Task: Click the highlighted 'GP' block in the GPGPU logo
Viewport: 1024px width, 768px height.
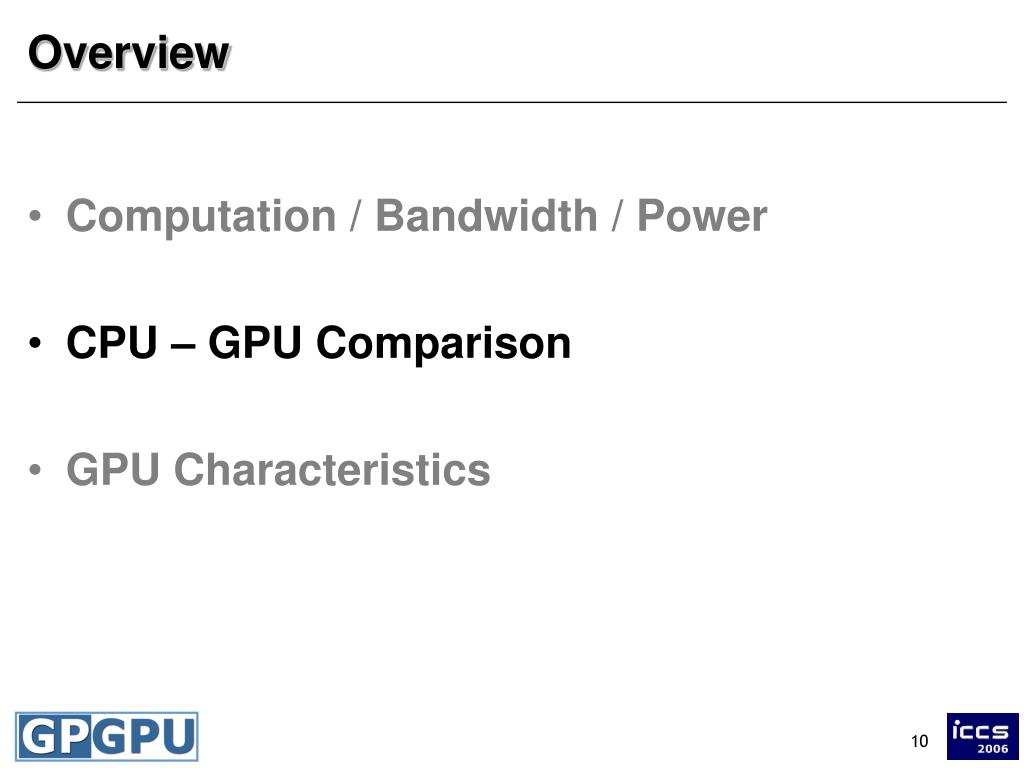Action: (54, 737)
